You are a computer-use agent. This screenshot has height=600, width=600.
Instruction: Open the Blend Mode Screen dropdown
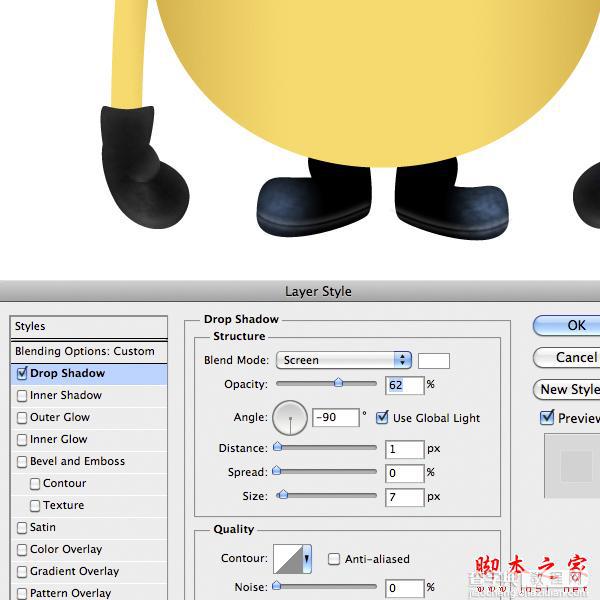pyautogui.click(x=344, y=360)
